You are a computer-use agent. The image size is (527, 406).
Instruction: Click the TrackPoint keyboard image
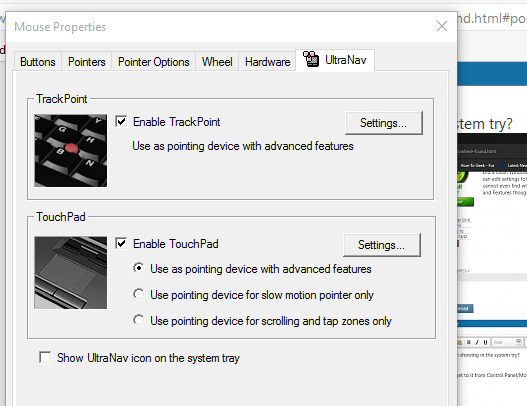71,150
